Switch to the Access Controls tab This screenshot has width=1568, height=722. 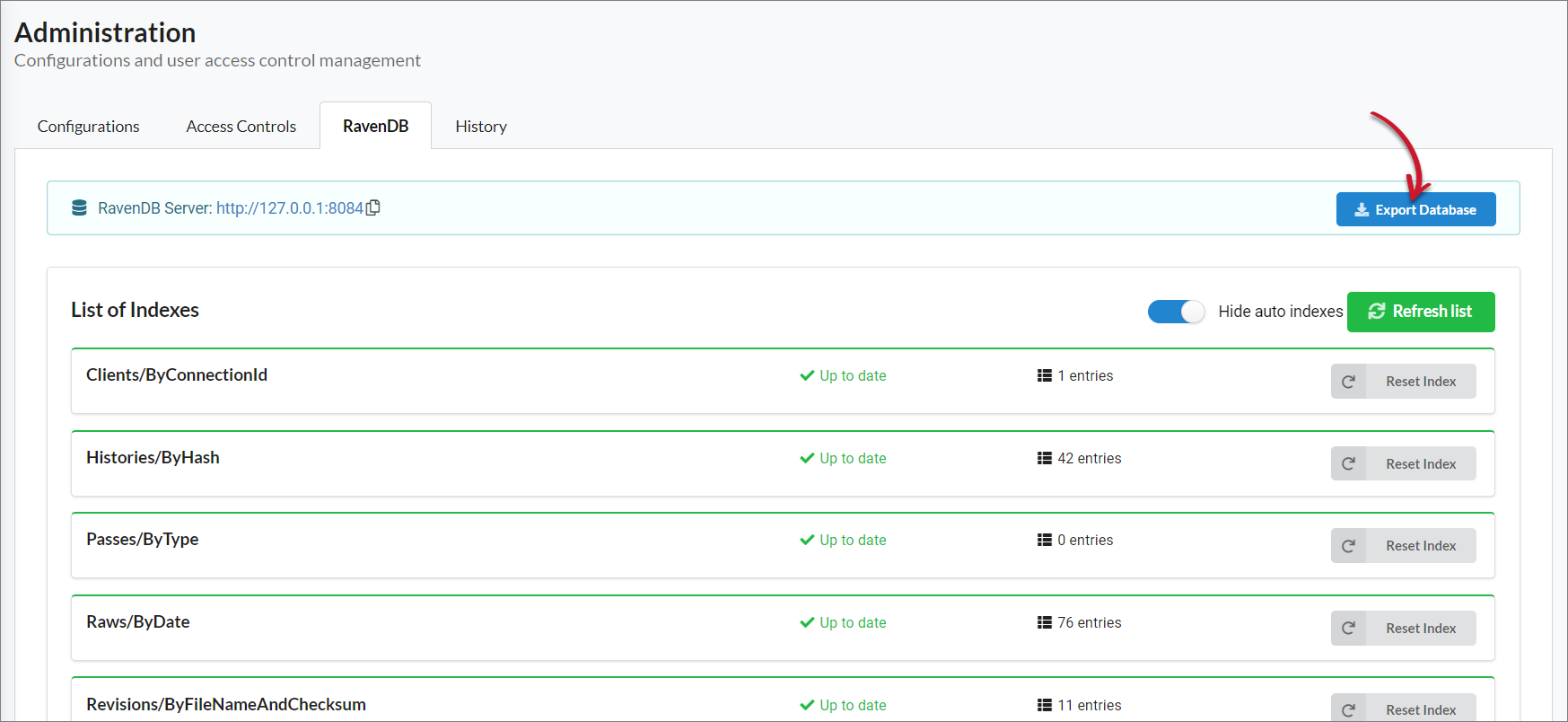click(241, 127)
